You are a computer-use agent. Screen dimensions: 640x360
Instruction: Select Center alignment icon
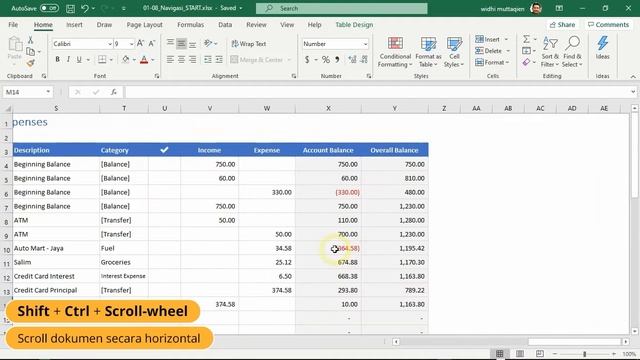[181, 60]
